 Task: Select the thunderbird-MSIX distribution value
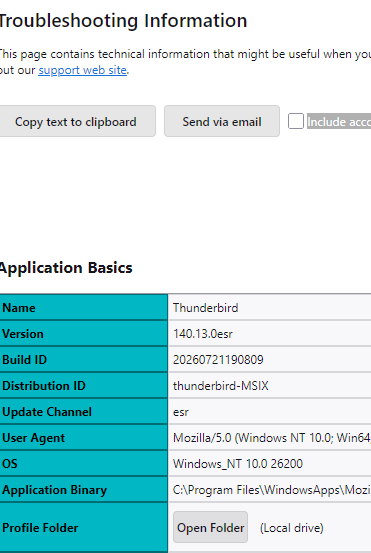[220, 385]
